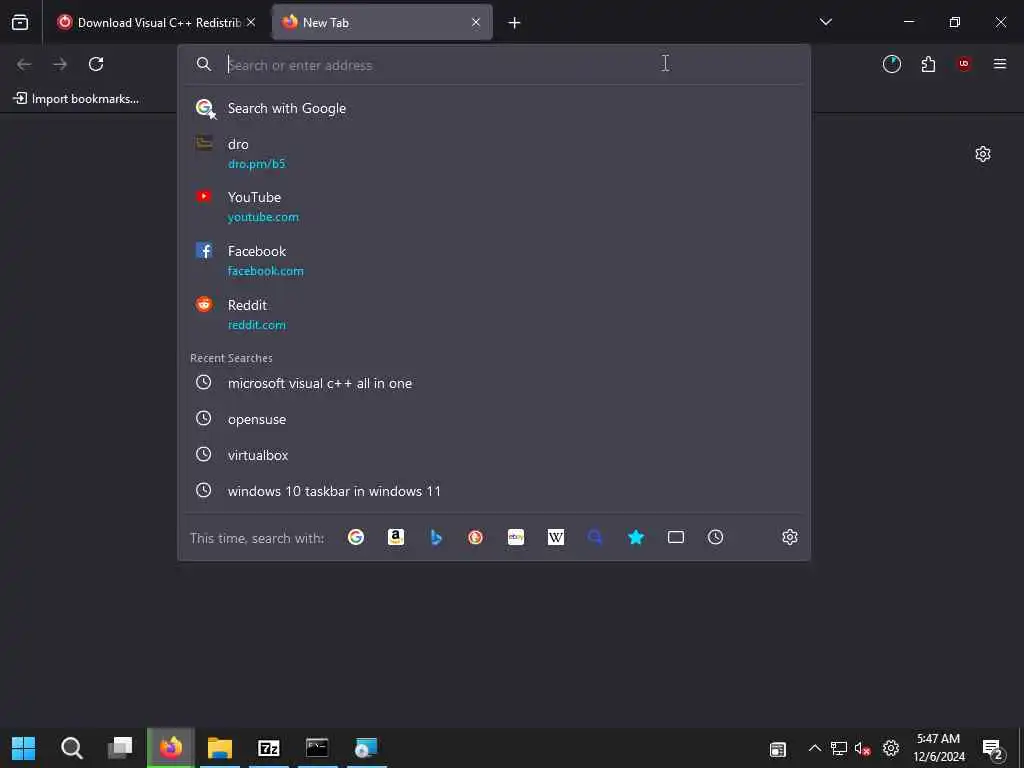Open the news widget tray icon

coord(778,749)
